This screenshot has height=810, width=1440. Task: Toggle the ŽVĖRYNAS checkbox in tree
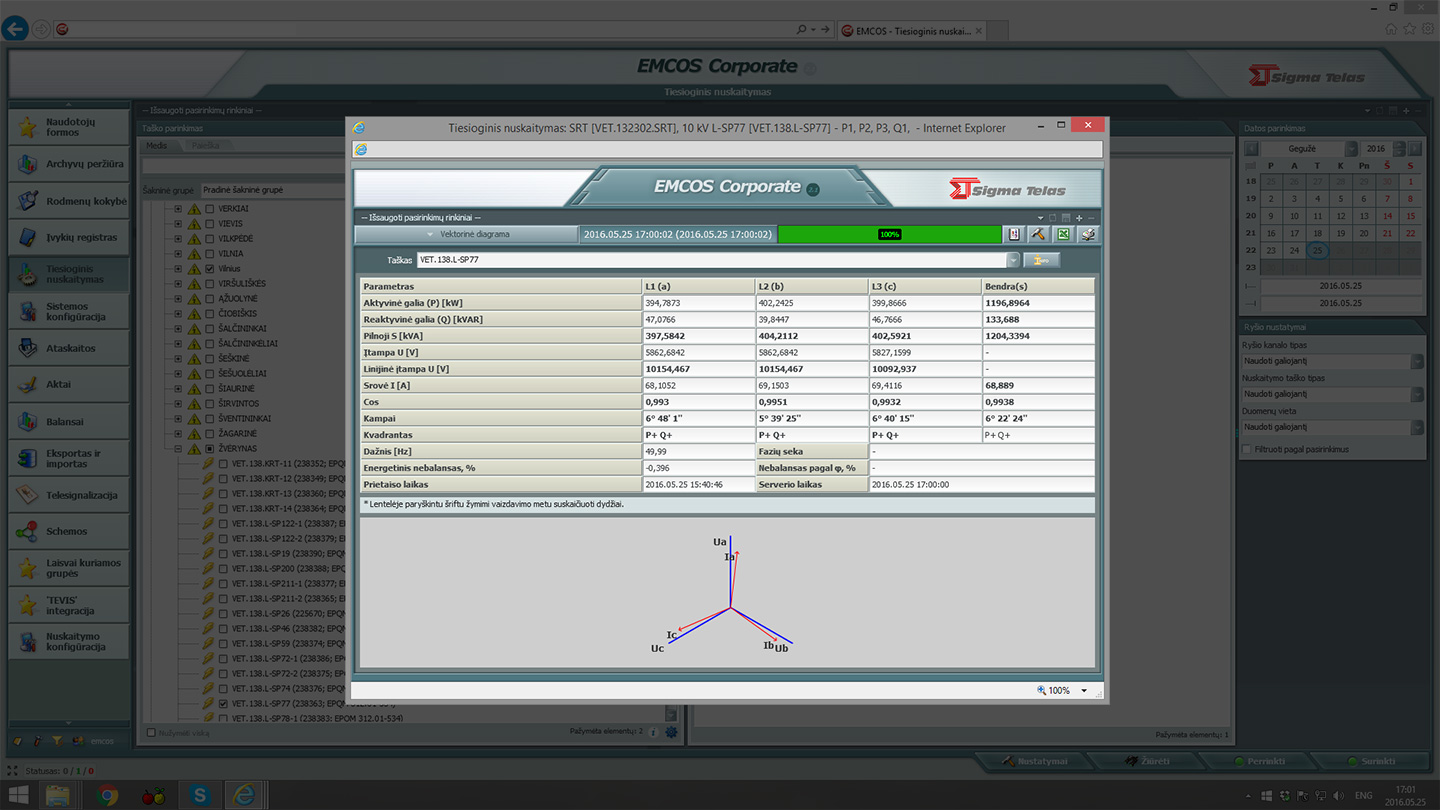(209, 449)
